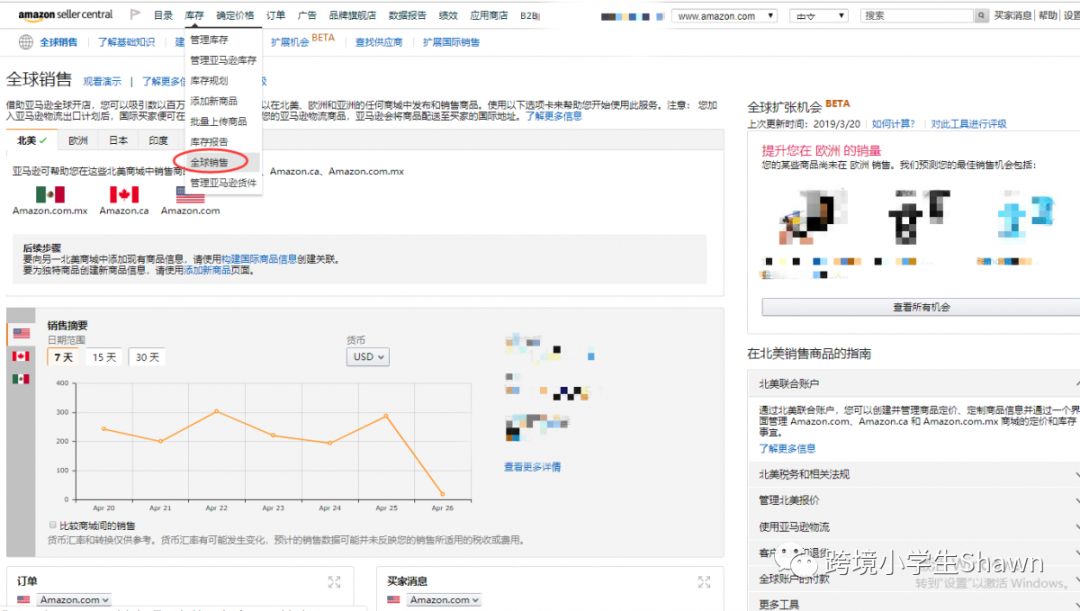Open the USD currency dropdown
1080x611 pixels.
368,357
